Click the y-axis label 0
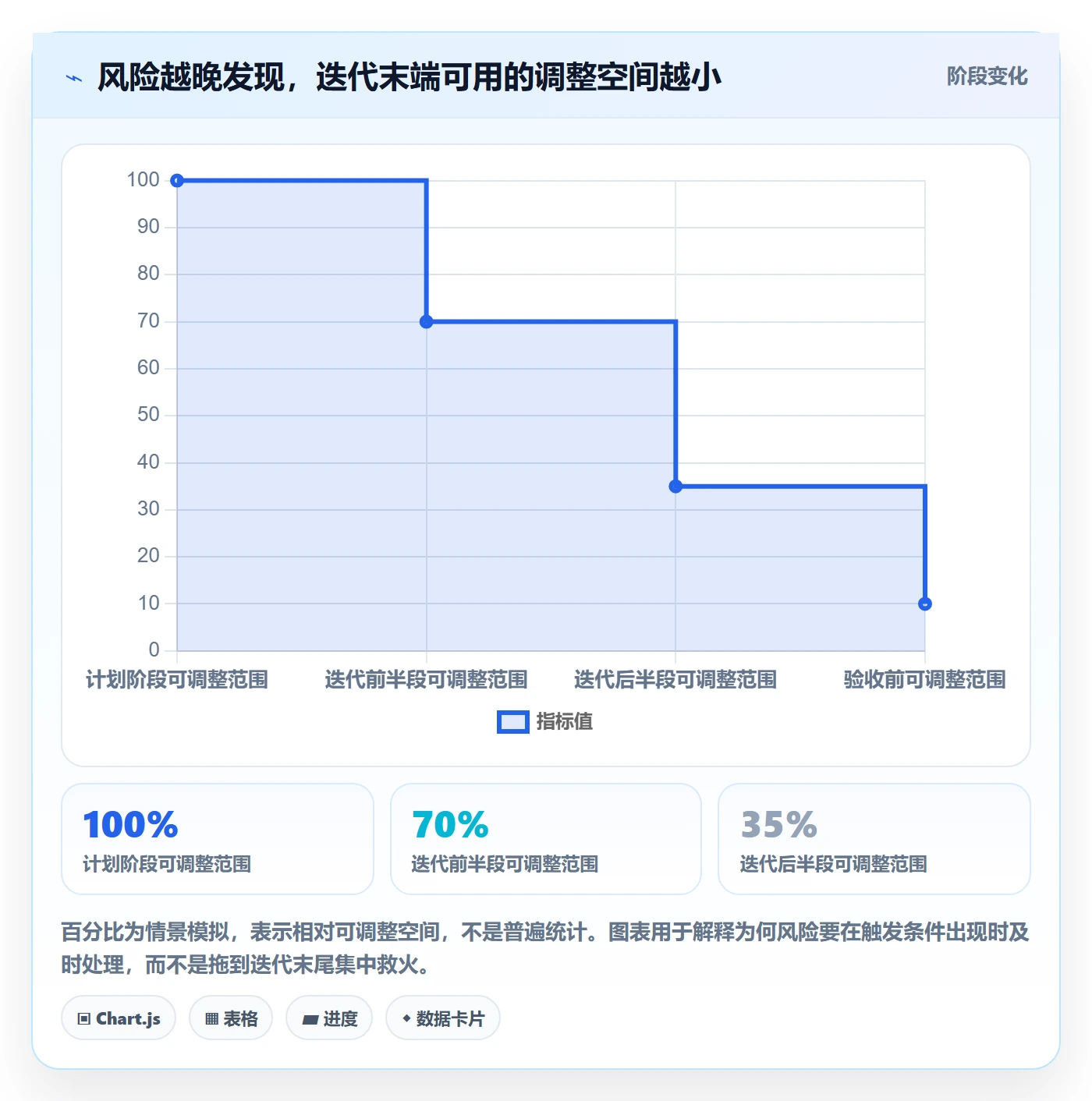The height and width of the screenshot is (1101, 1092). tap(154, 650)
